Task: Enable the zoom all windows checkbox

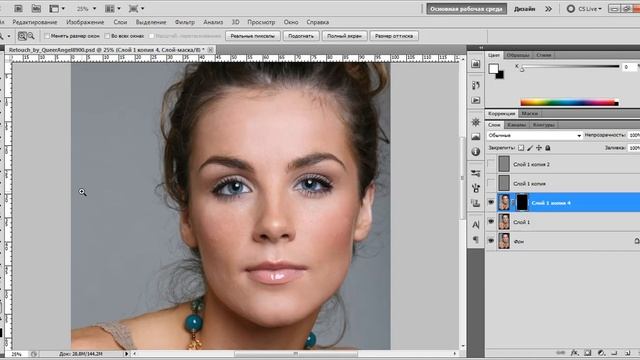Action: click(107, 36)
